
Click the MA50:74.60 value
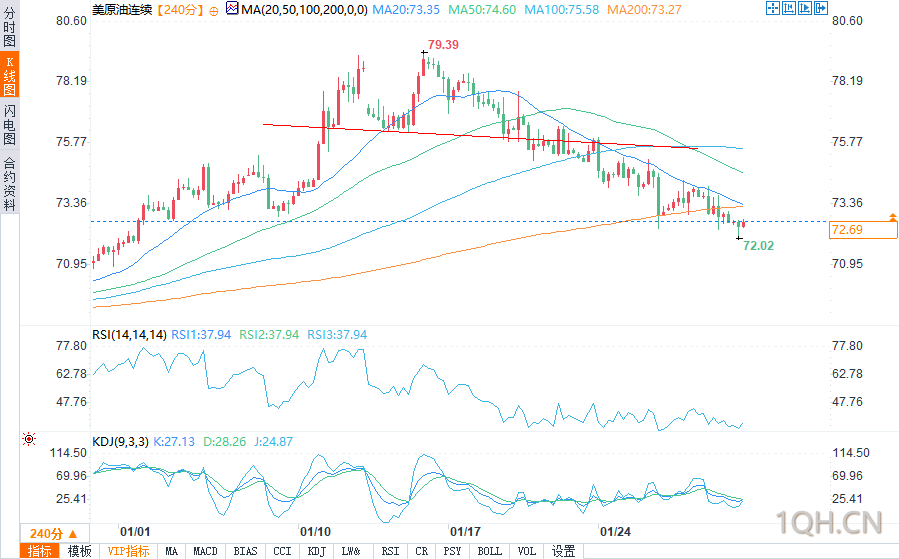pos(482,10)
